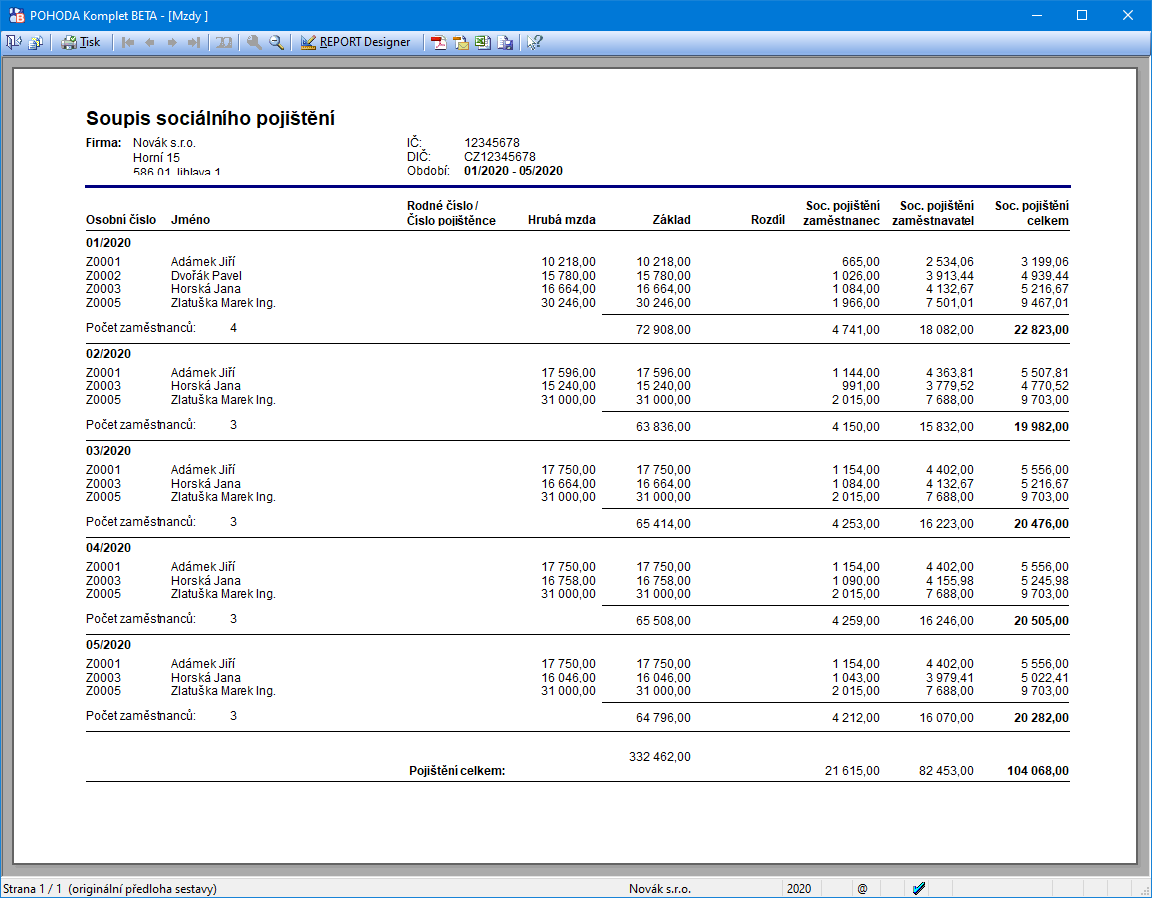Image resolution: width=1152 pixels, height=898 pixels.
Task: Go to last page arrow
Action: pyautogui.click(x=194, y=43)
